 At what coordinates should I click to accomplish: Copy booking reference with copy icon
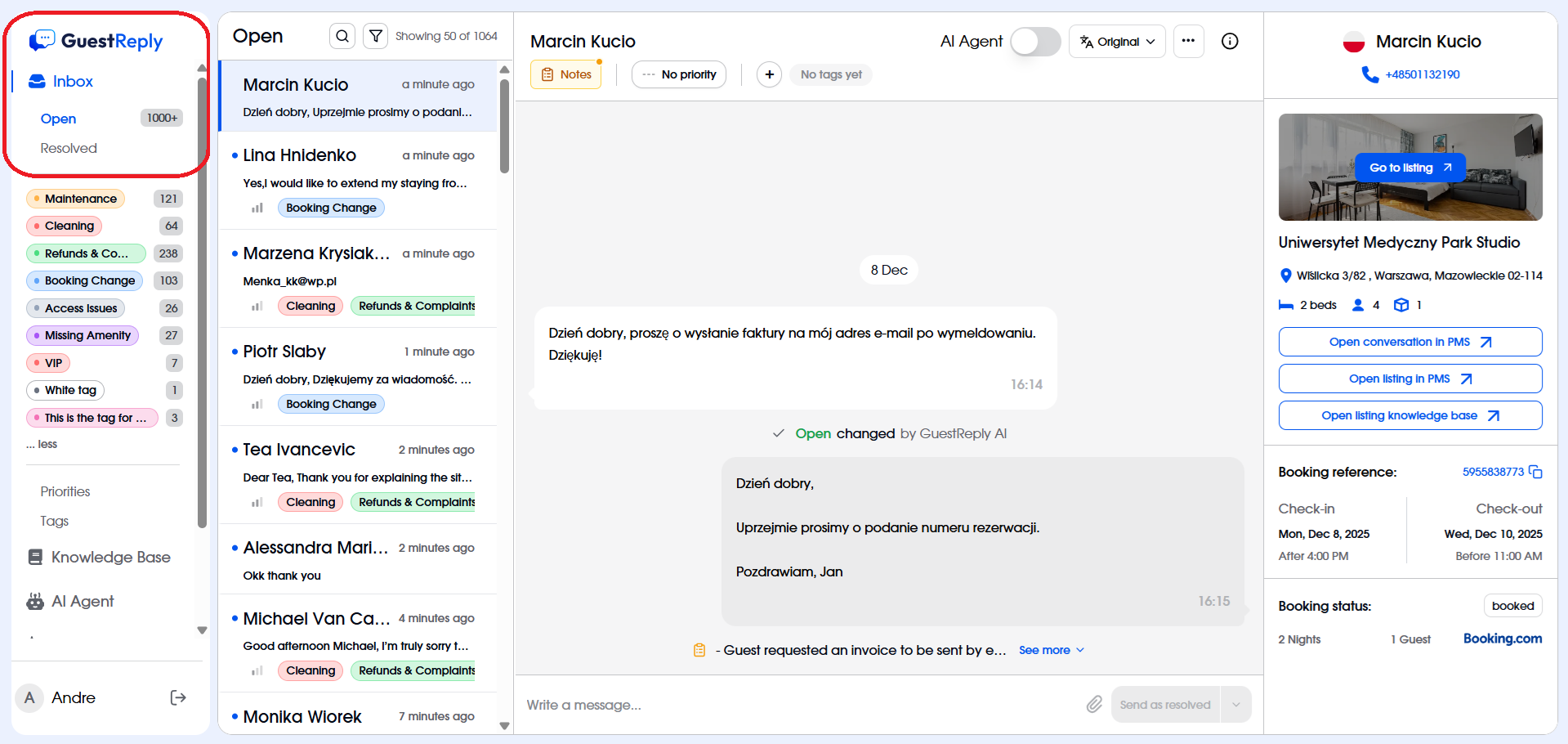pos(1535,472)
